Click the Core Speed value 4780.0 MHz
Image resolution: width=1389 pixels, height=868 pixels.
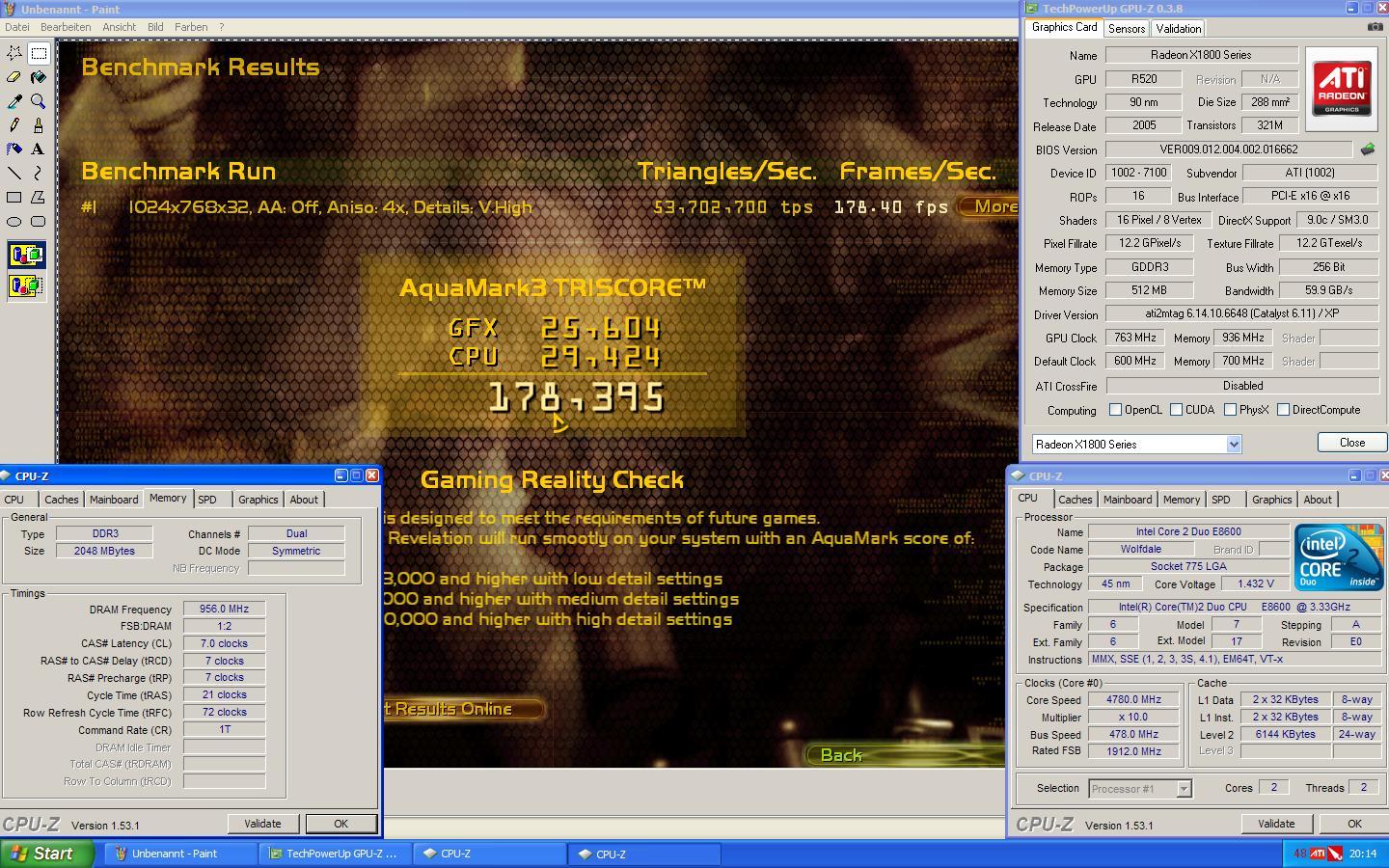pos(1133,700)
